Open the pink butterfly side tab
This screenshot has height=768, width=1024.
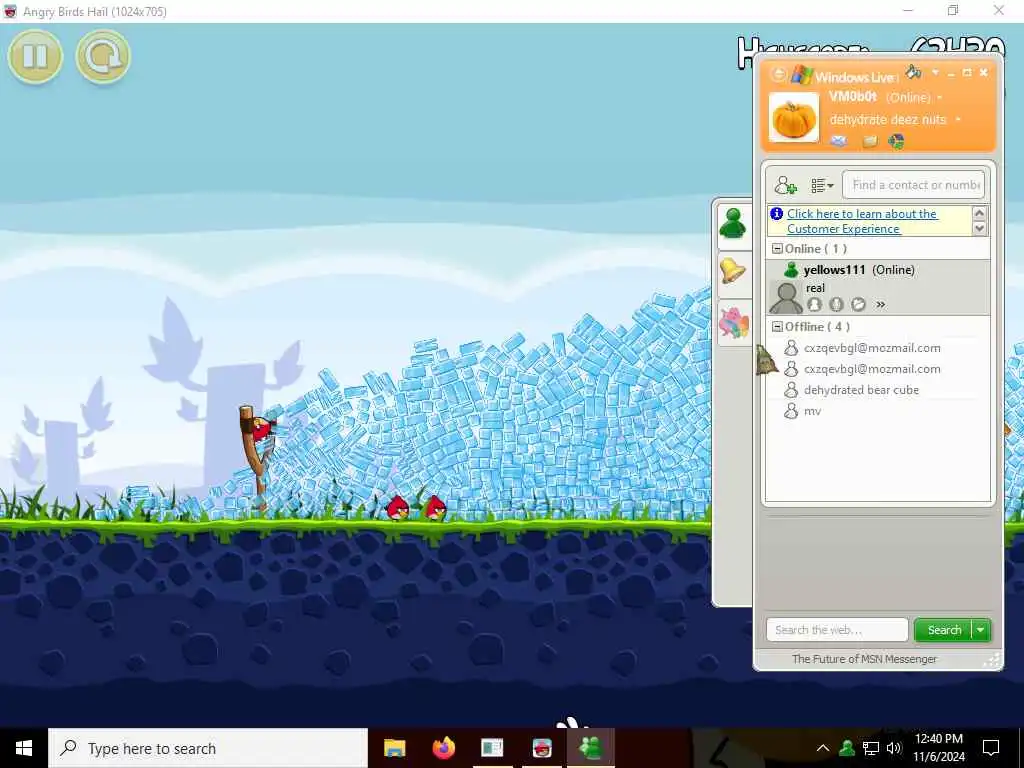733,323
